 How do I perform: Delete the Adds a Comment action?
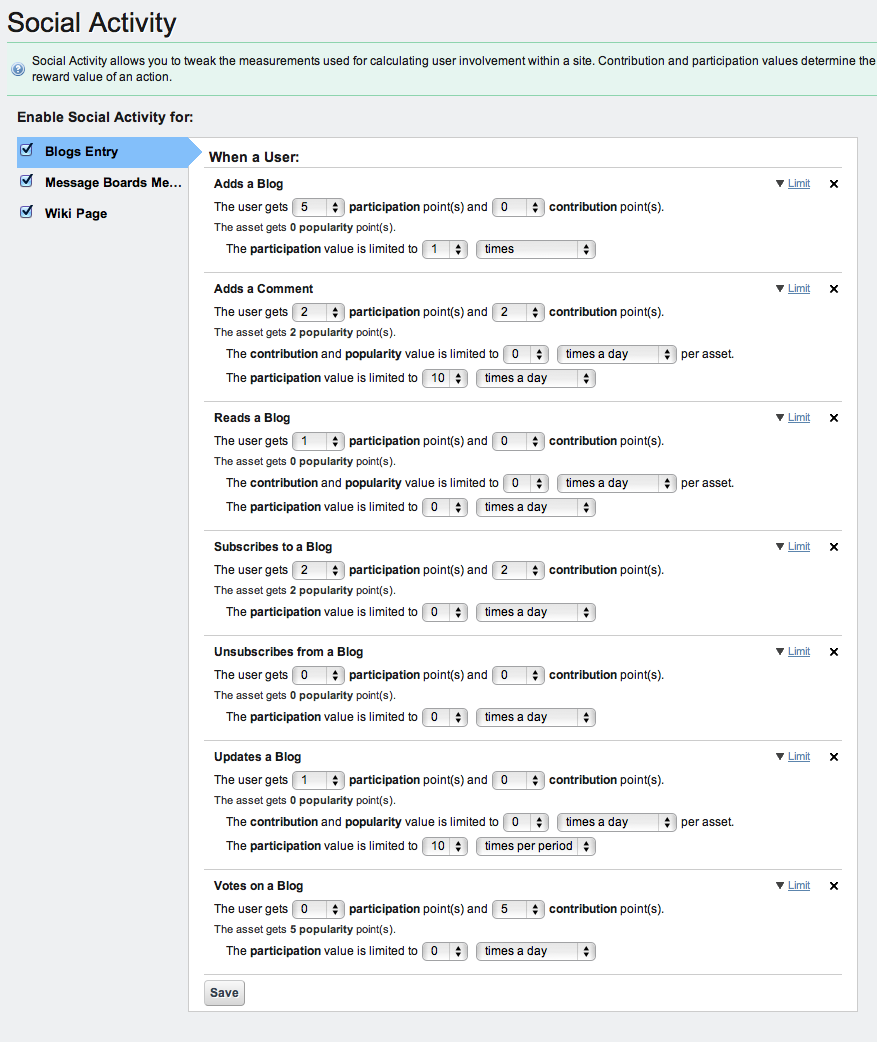[834, 289]
